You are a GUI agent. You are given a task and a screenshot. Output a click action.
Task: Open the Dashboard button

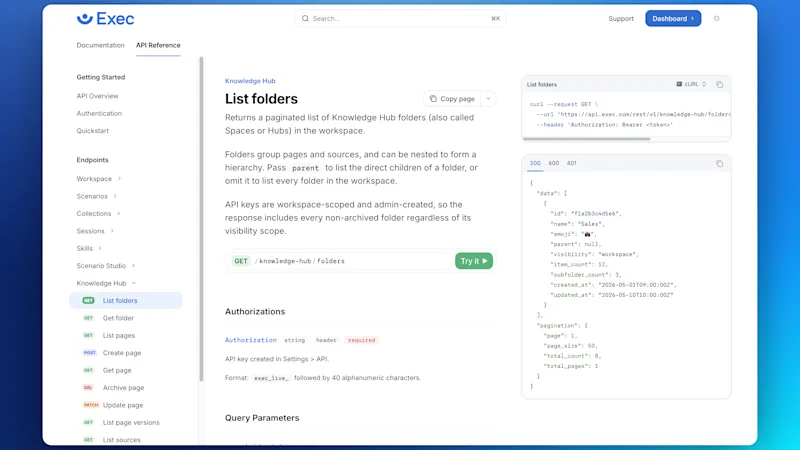click(x=673, y=18)
